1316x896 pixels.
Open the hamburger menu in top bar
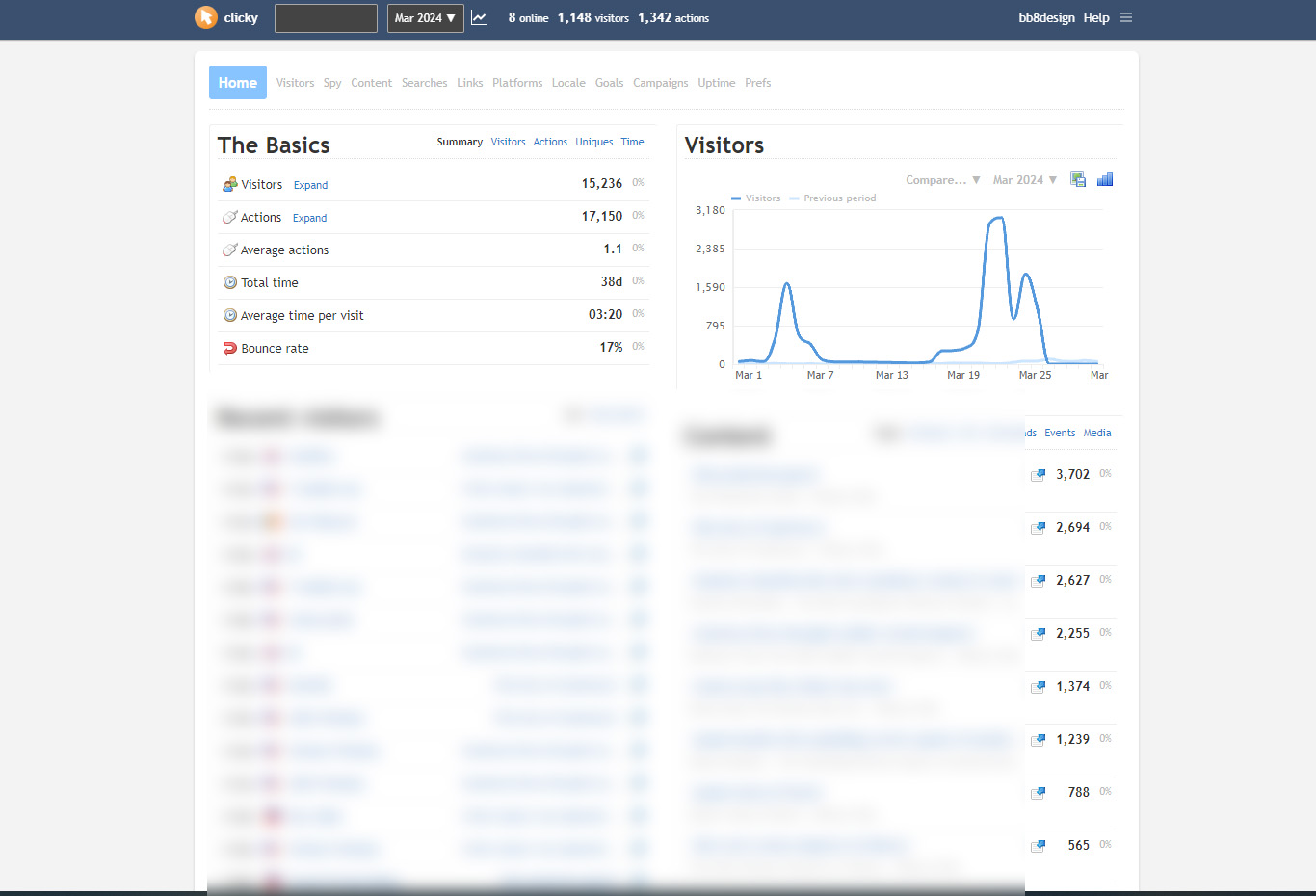(1126, 18)
